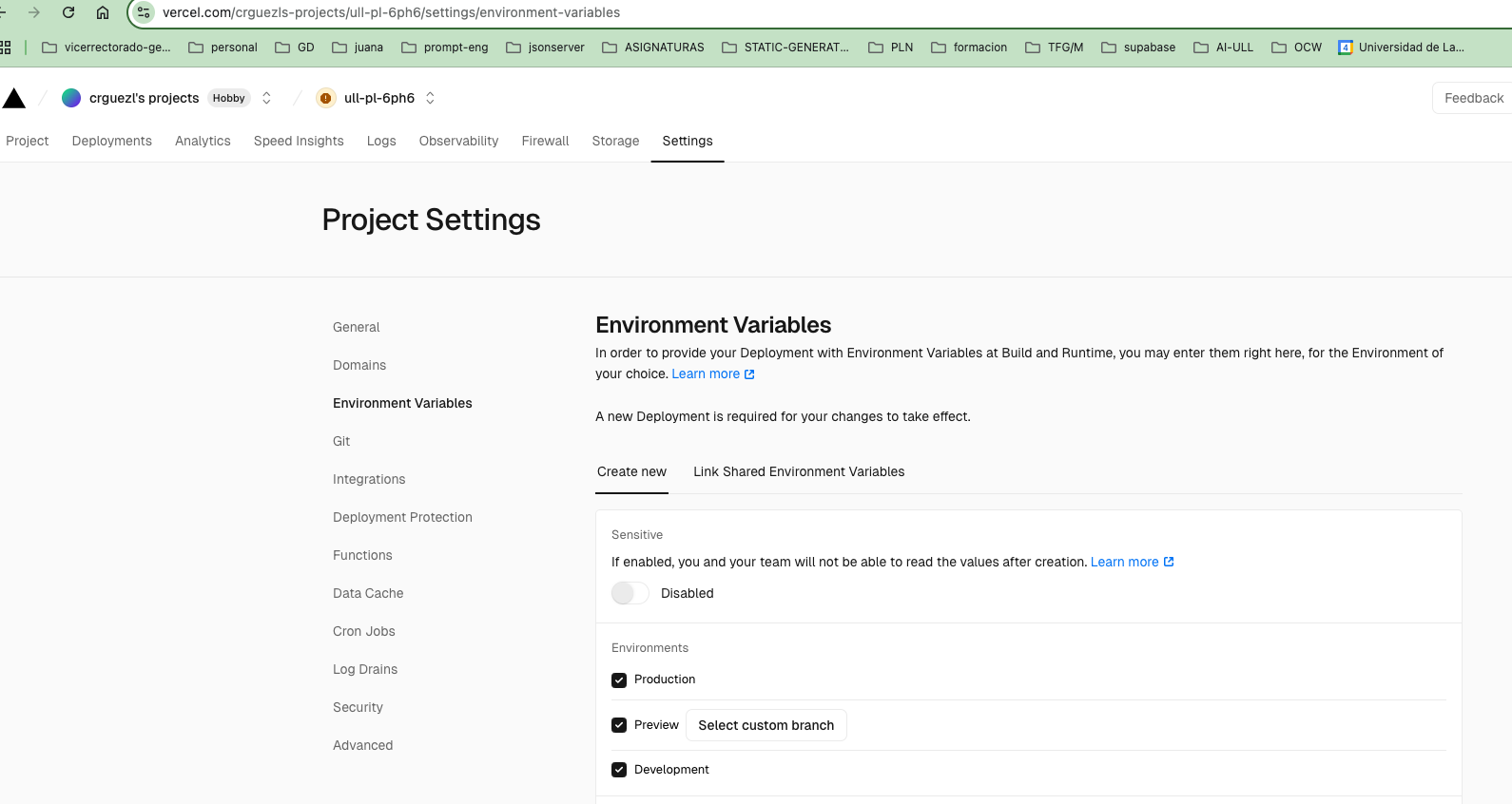Switch to the Deployments tab
Image resolution: width=1512 pixels, height=804 pixels.
coord(112,141)
